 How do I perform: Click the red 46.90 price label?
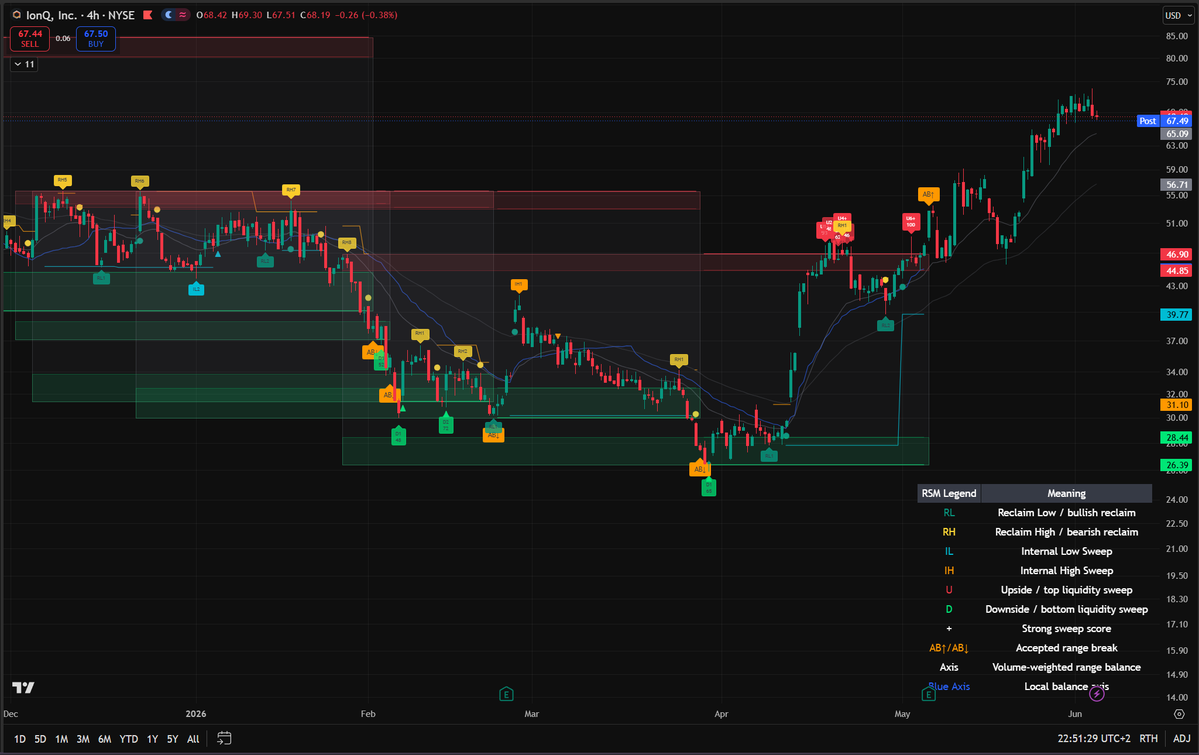pos(1177,254)
